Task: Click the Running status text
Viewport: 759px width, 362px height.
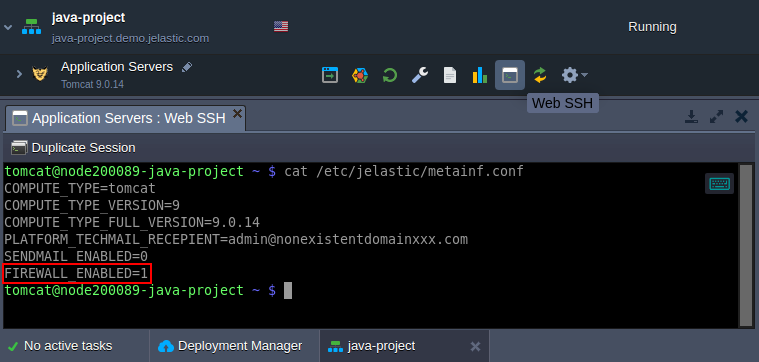Action: 652,27
